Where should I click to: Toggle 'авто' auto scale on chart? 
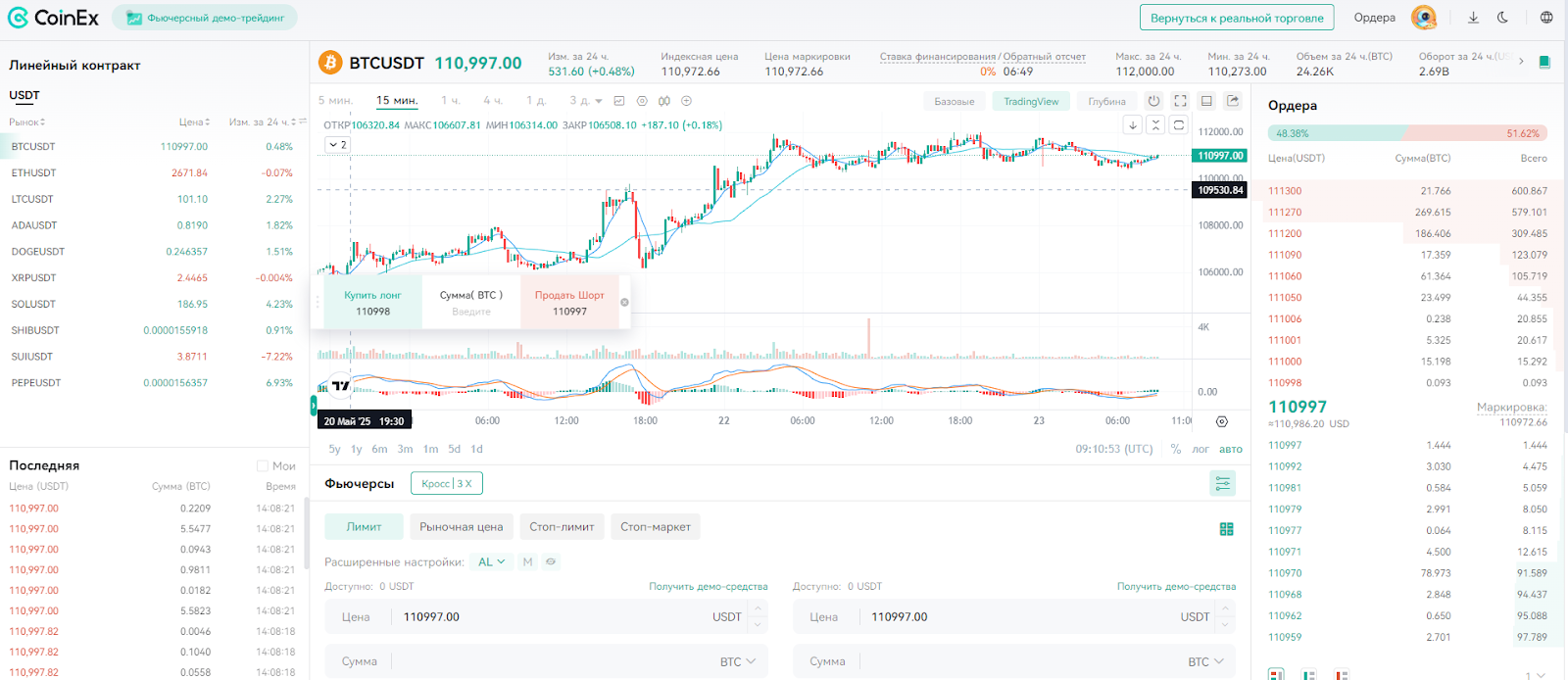[1231, 449]
